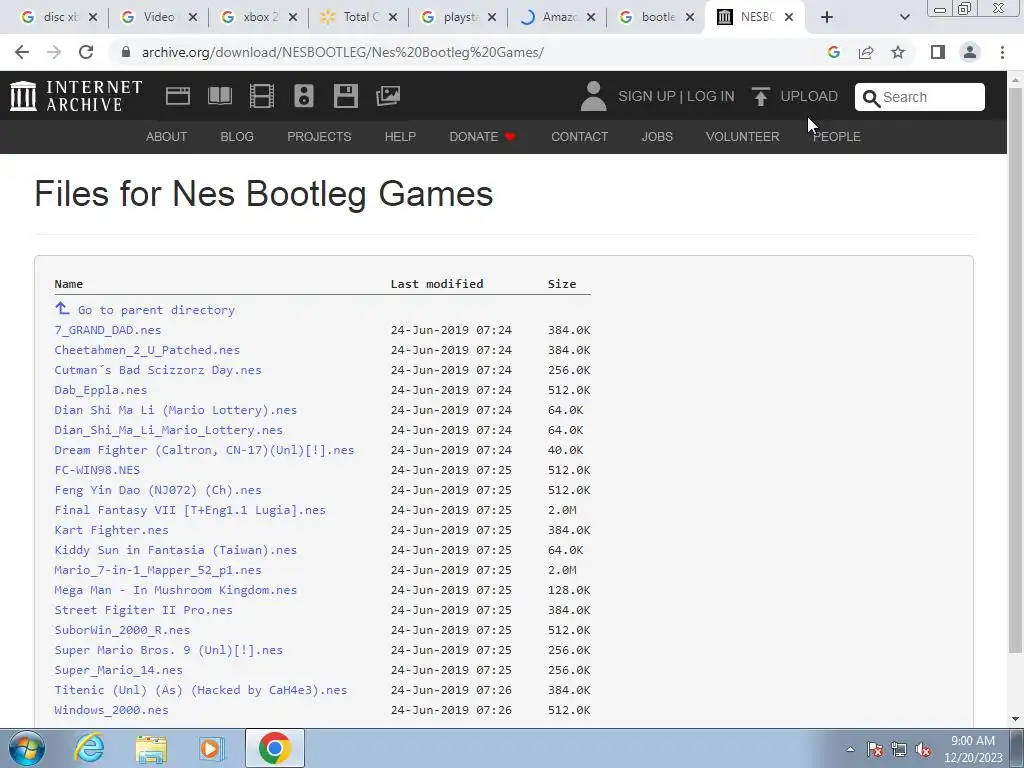Click the Google icon in address bar
This screenshot has width=1024, height=768.
834,52
